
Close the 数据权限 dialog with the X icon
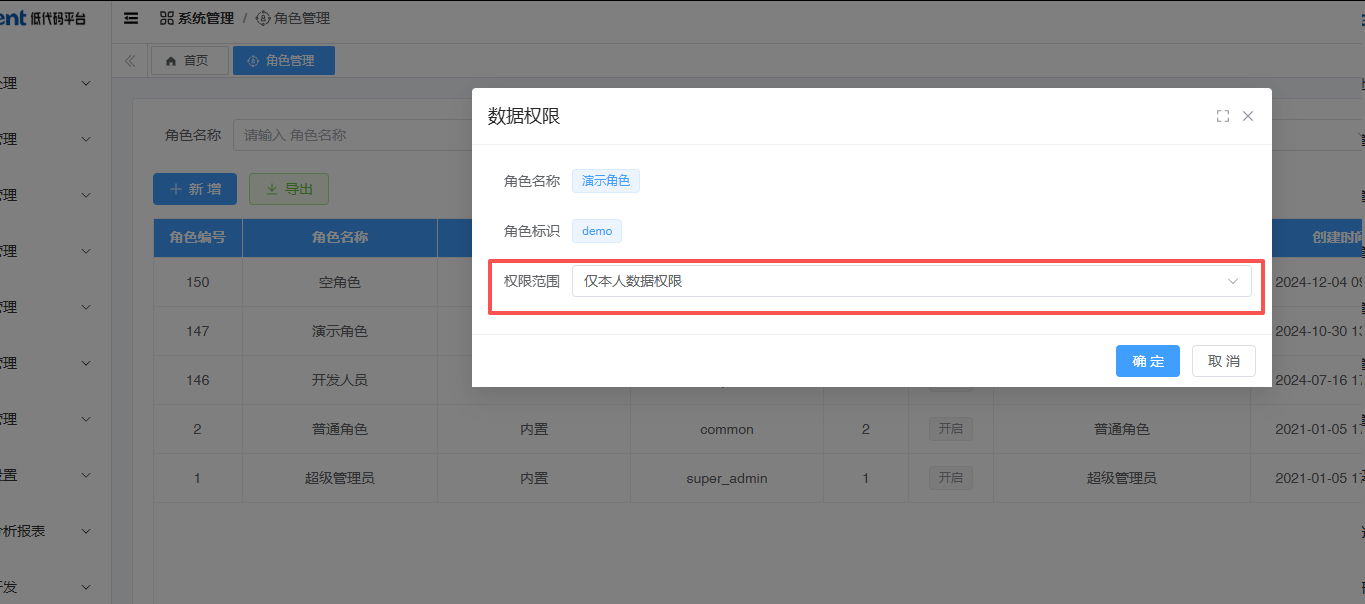(x=1248, y=116)
